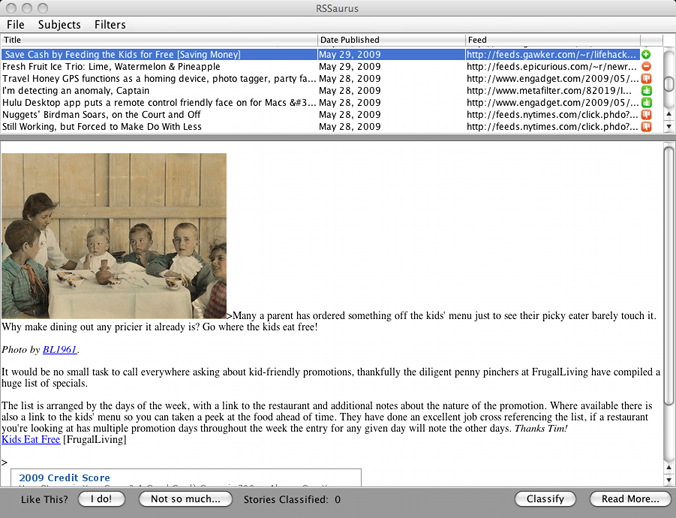Click the www.metafilter.com feed URL cell
This screenshot has height=518, width=676.
pyautogui.click(x=553, y=91)
